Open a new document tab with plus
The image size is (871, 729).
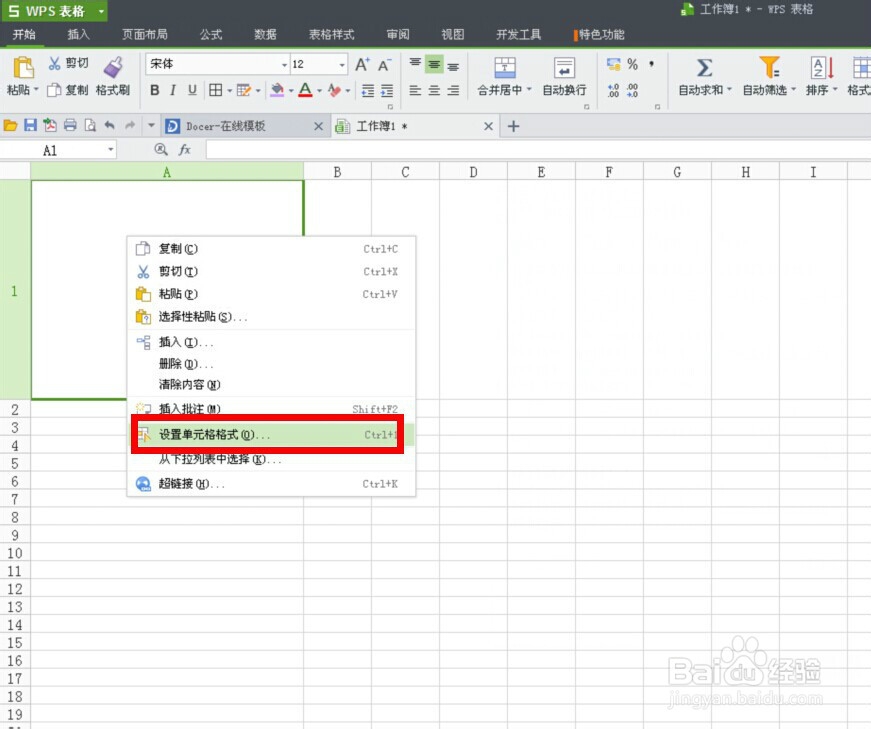click(513, 126)
